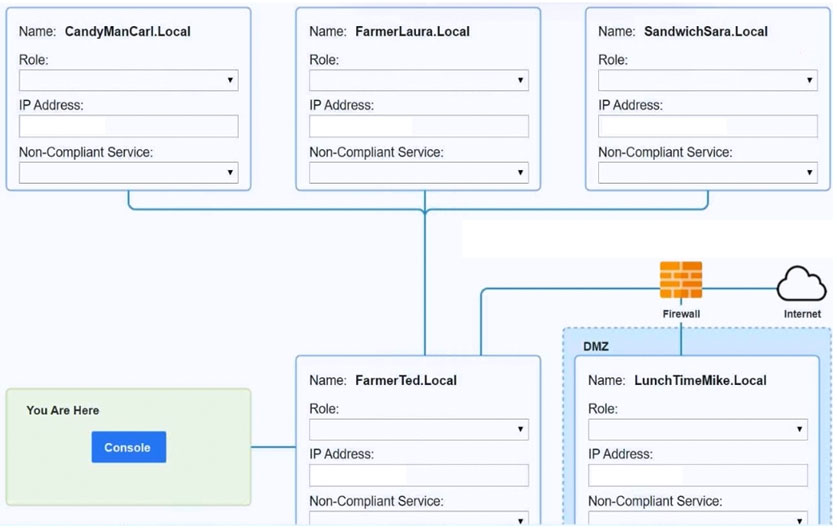Open Role dropdown for FarmerTed.Local
The image size is (837, 529).
click(x=418, y=430)
